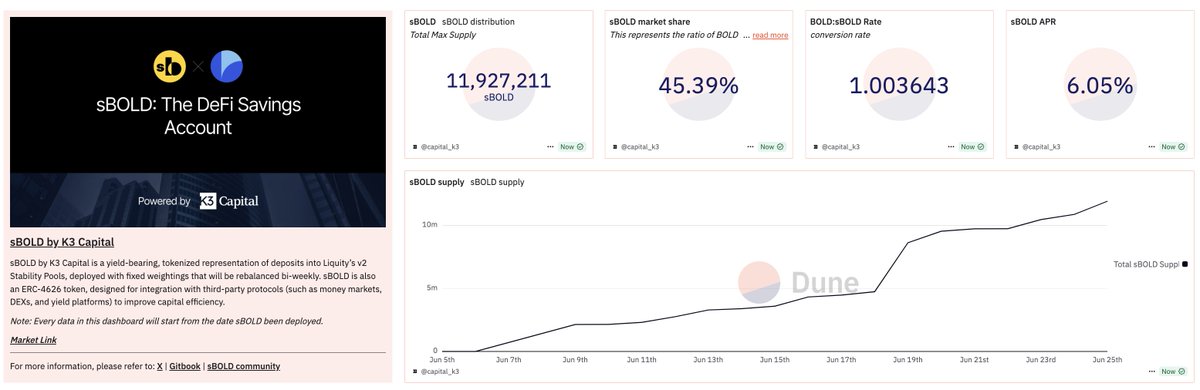Open three-dot menu on sBOLD distribution card
Screen dimensions: 1200x390
coord(549,147)
